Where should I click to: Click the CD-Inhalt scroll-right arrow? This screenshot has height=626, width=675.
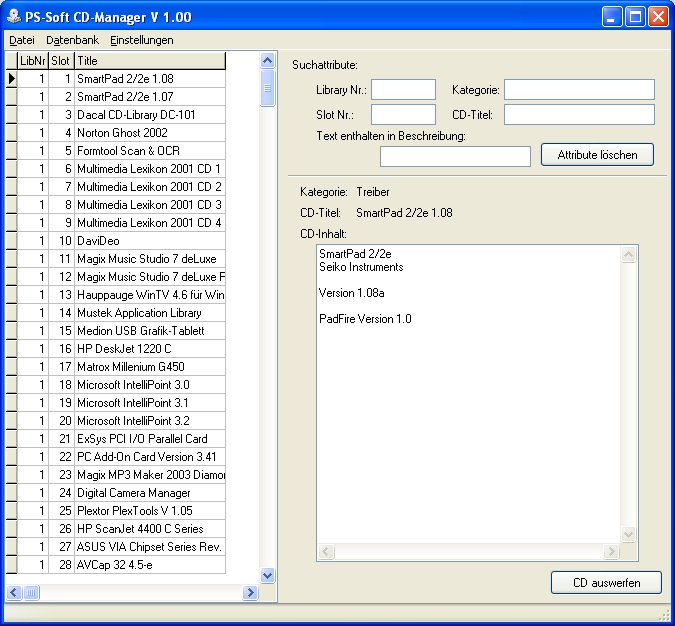(611, 551)
